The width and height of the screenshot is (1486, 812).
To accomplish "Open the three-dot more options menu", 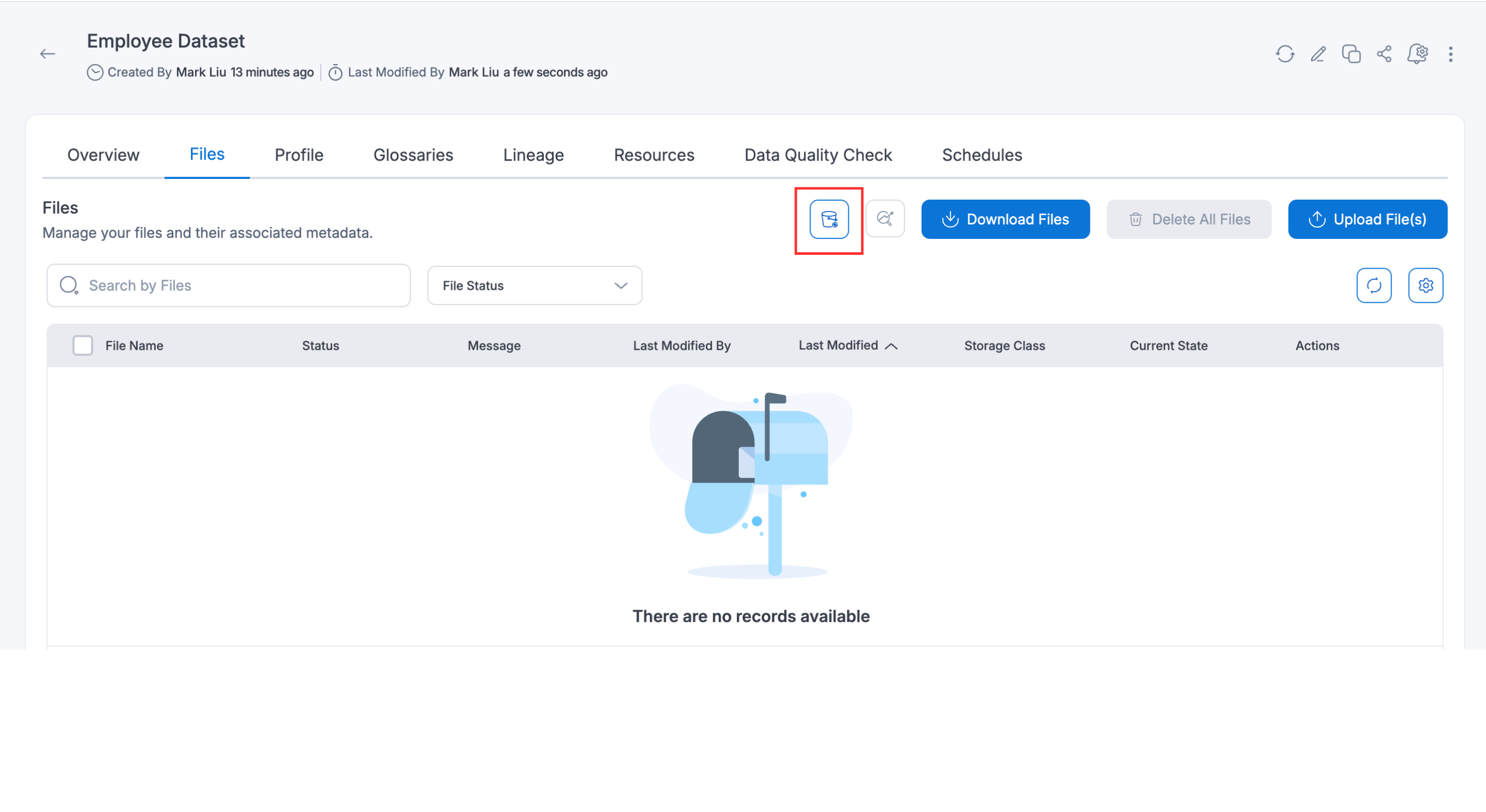I will pyautogui.click(x=1450, y=54).
